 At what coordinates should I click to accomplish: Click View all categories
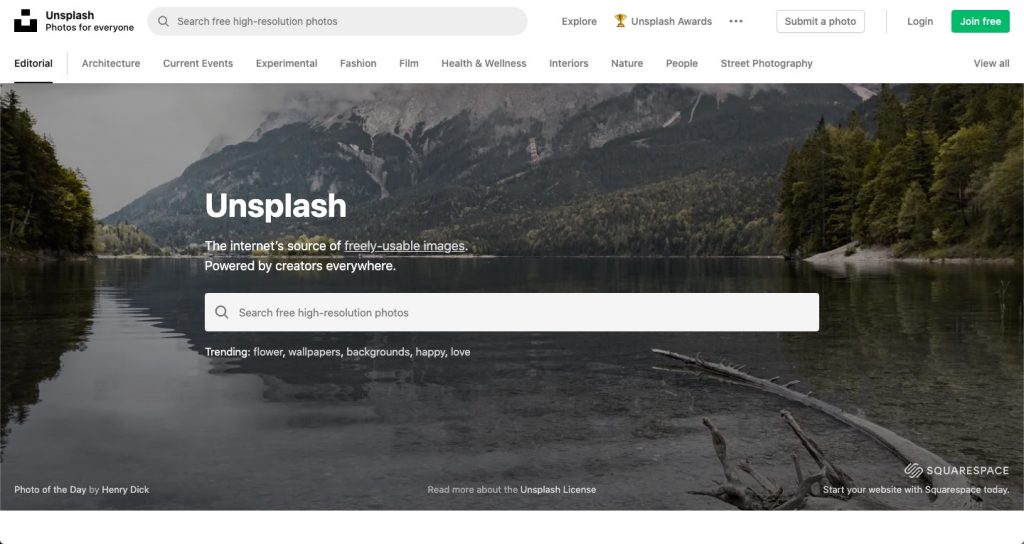coord(991,63)
